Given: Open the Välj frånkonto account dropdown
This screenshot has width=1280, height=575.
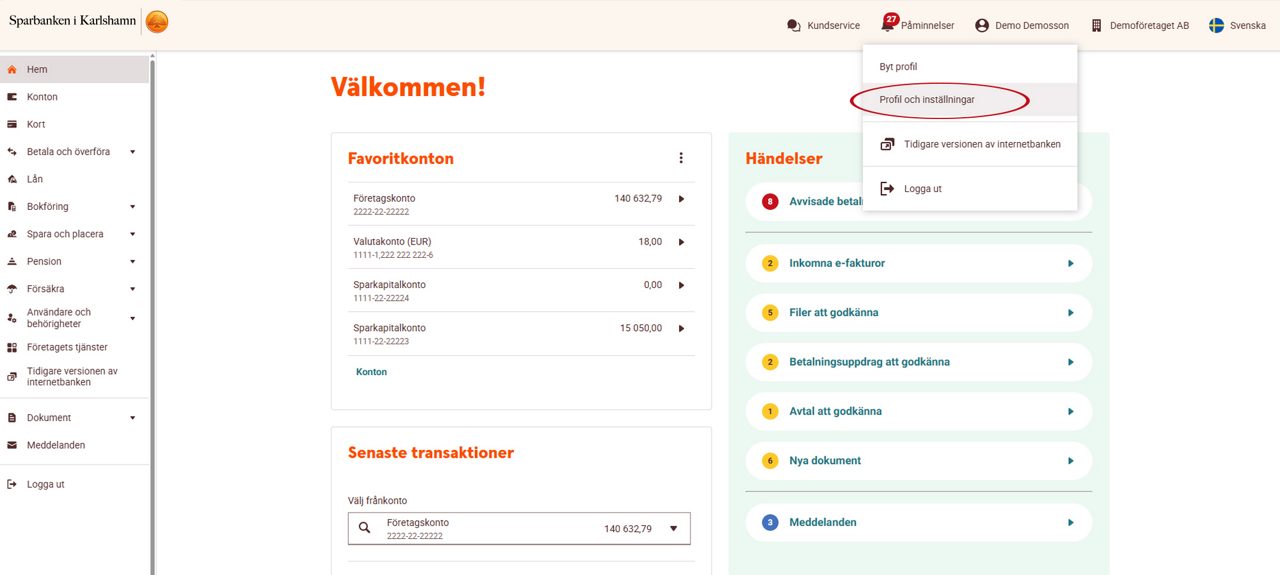Looking at the screenshot, I should click(x=673, y=529).
